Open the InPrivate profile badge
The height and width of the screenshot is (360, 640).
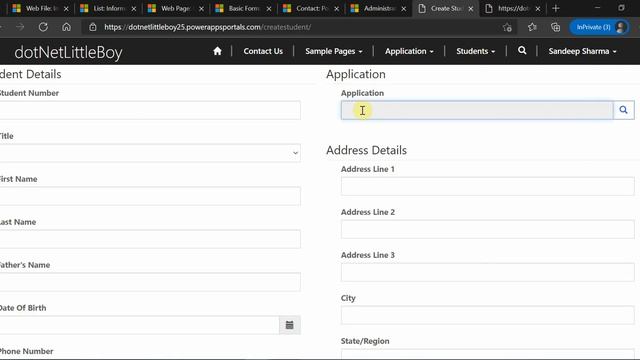599,27
